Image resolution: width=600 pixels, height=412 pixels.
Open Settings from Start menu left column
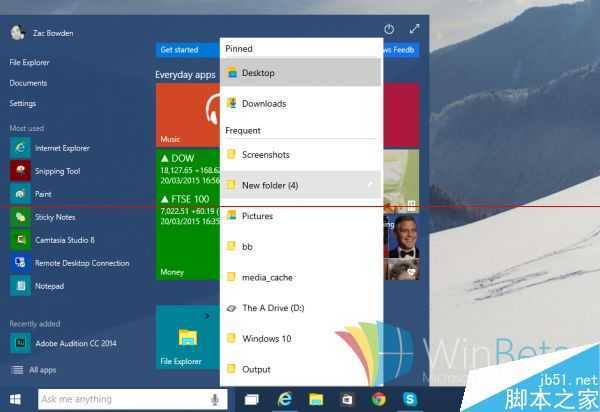pyautogui.click(x=23, y=104)
